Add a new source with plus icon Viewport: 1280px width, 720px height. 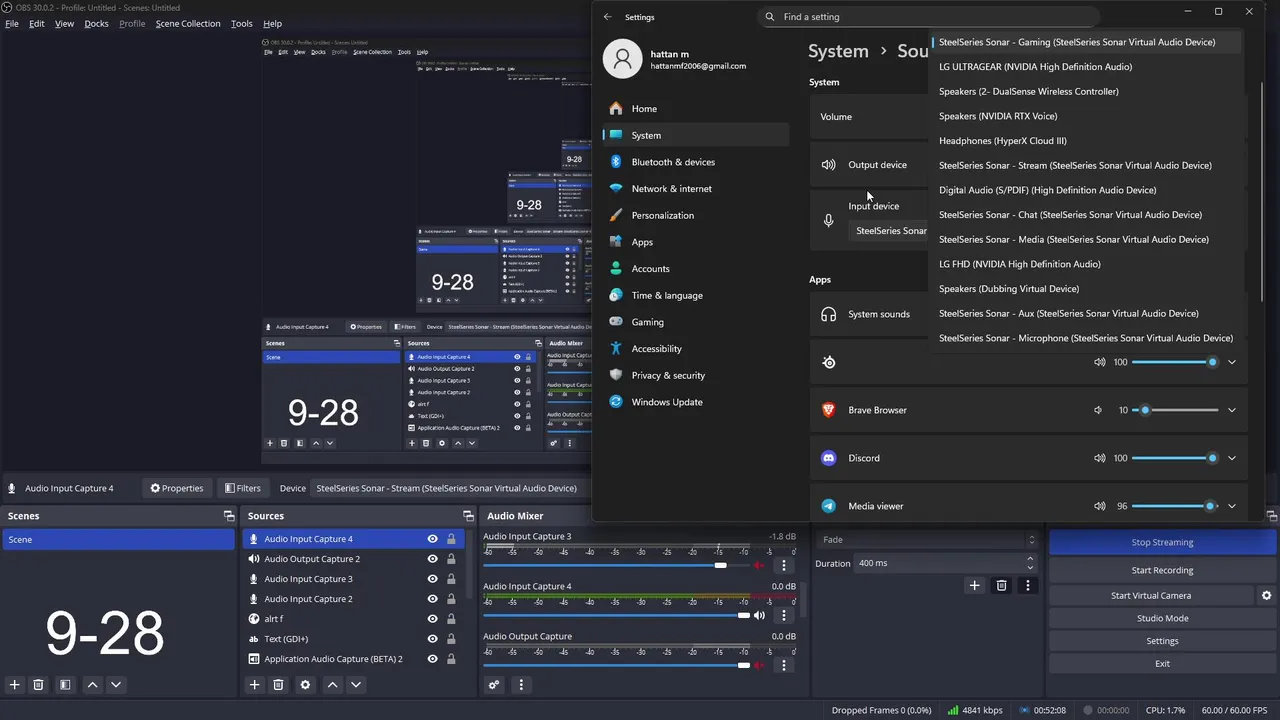click(x=254, y=685)
